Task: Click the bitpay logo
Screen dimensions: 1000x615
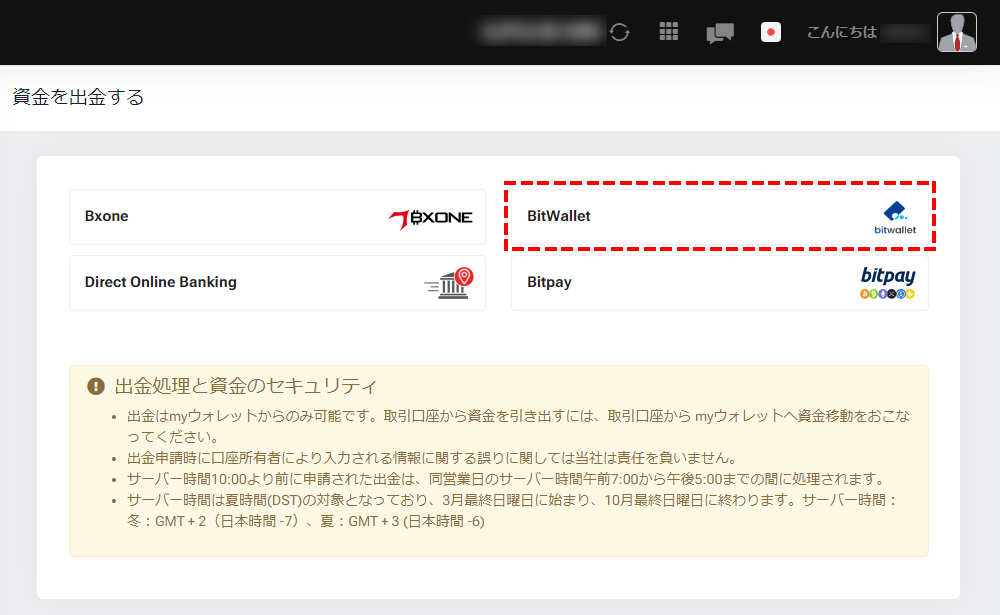Action: [888, 283]
